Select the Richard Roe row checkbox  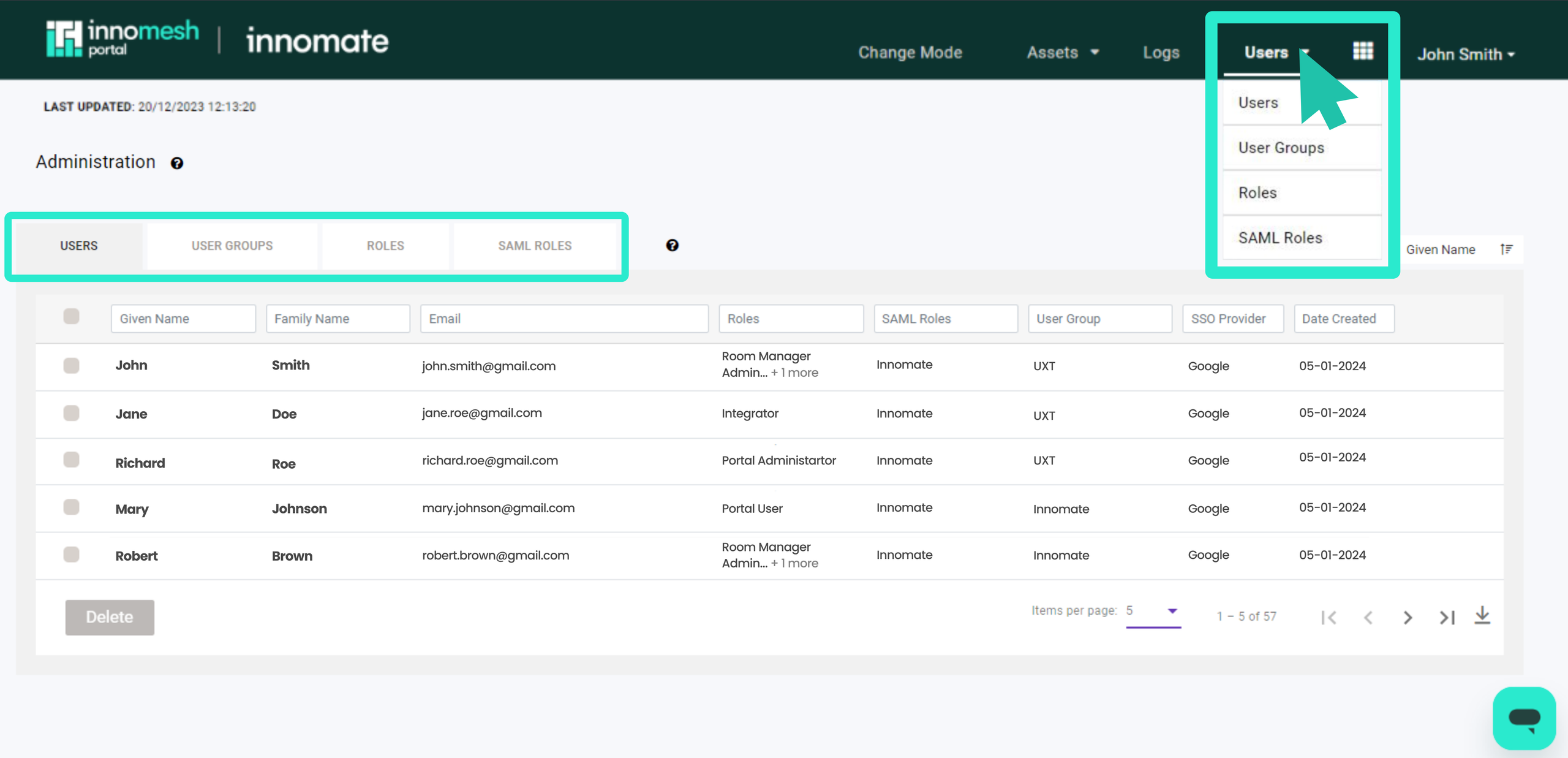72,460
